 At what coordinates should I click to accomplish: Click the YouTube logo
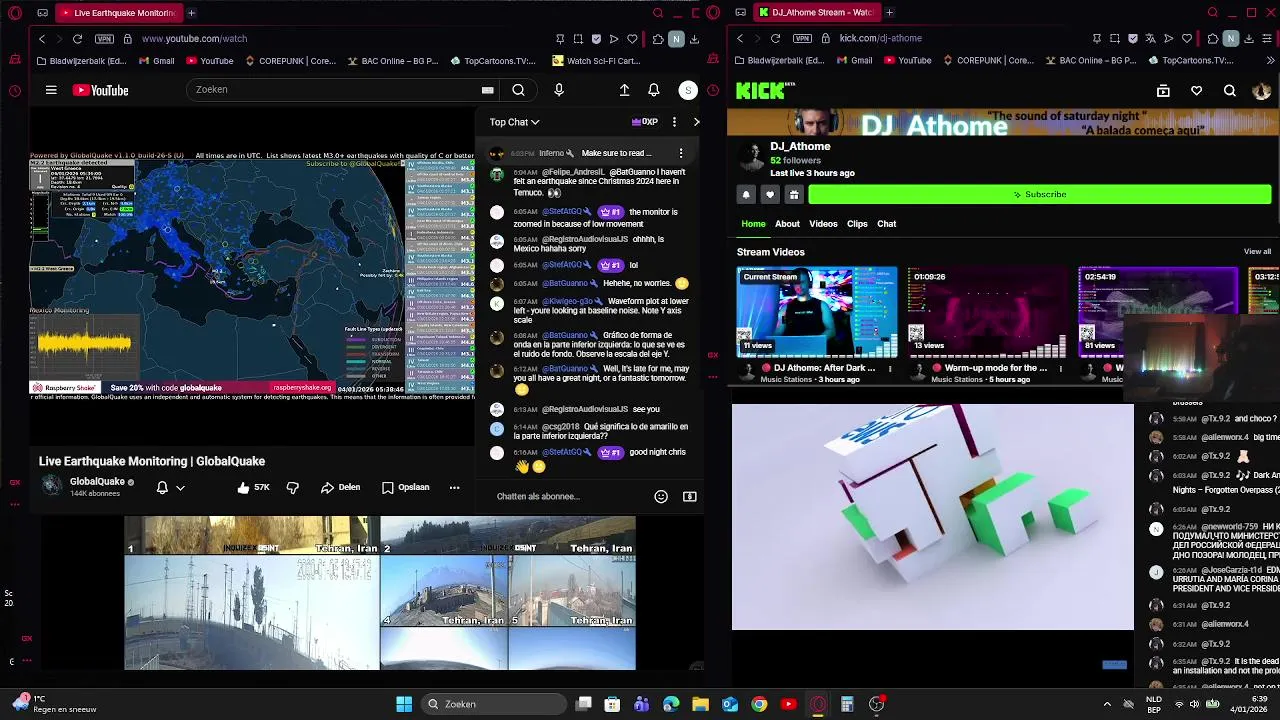[x=100, y=90]
